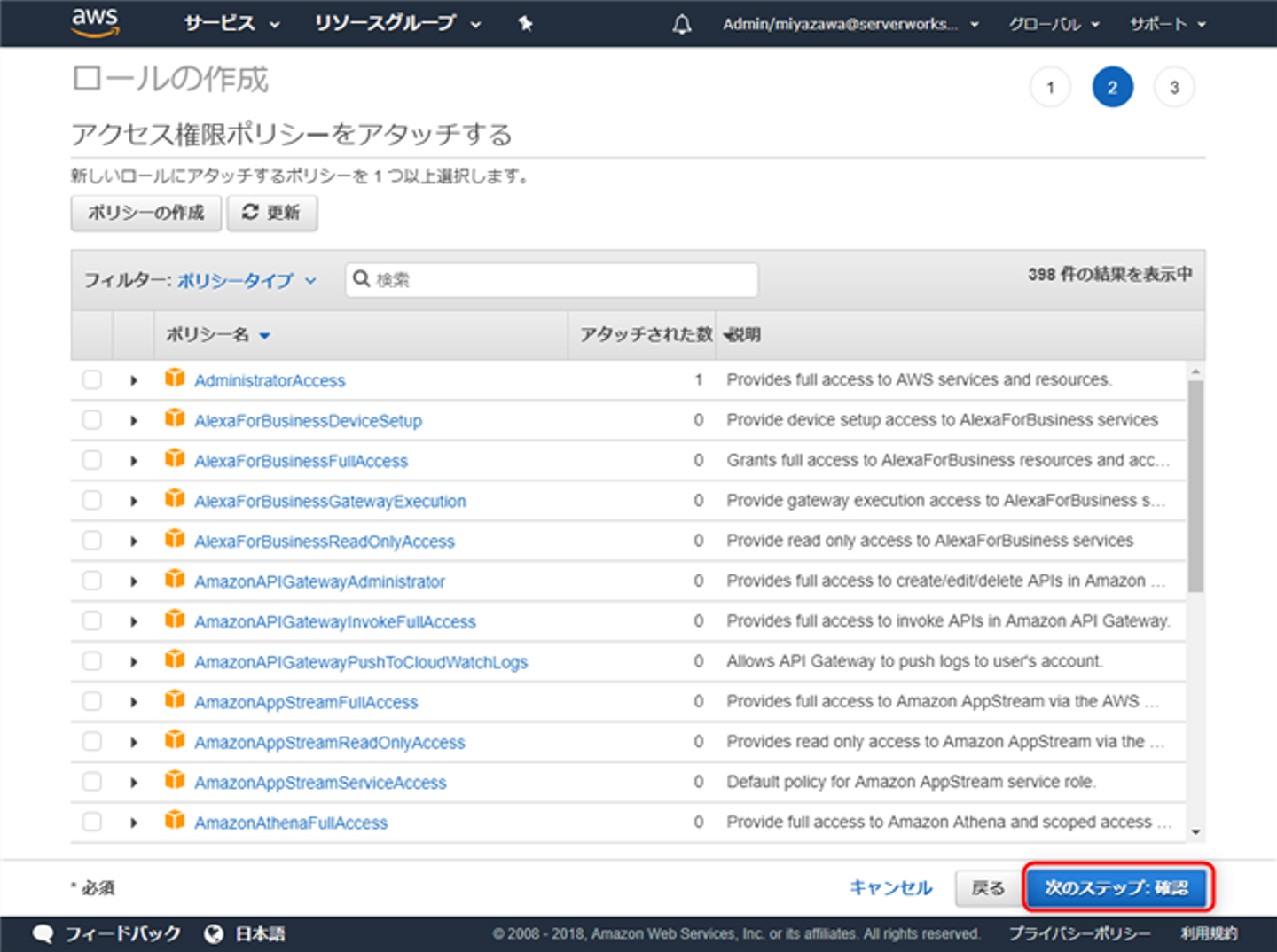Open the プライバシーポリシー link
The width and height of the screenshot is (1277, 952).
coord(1079,933)
